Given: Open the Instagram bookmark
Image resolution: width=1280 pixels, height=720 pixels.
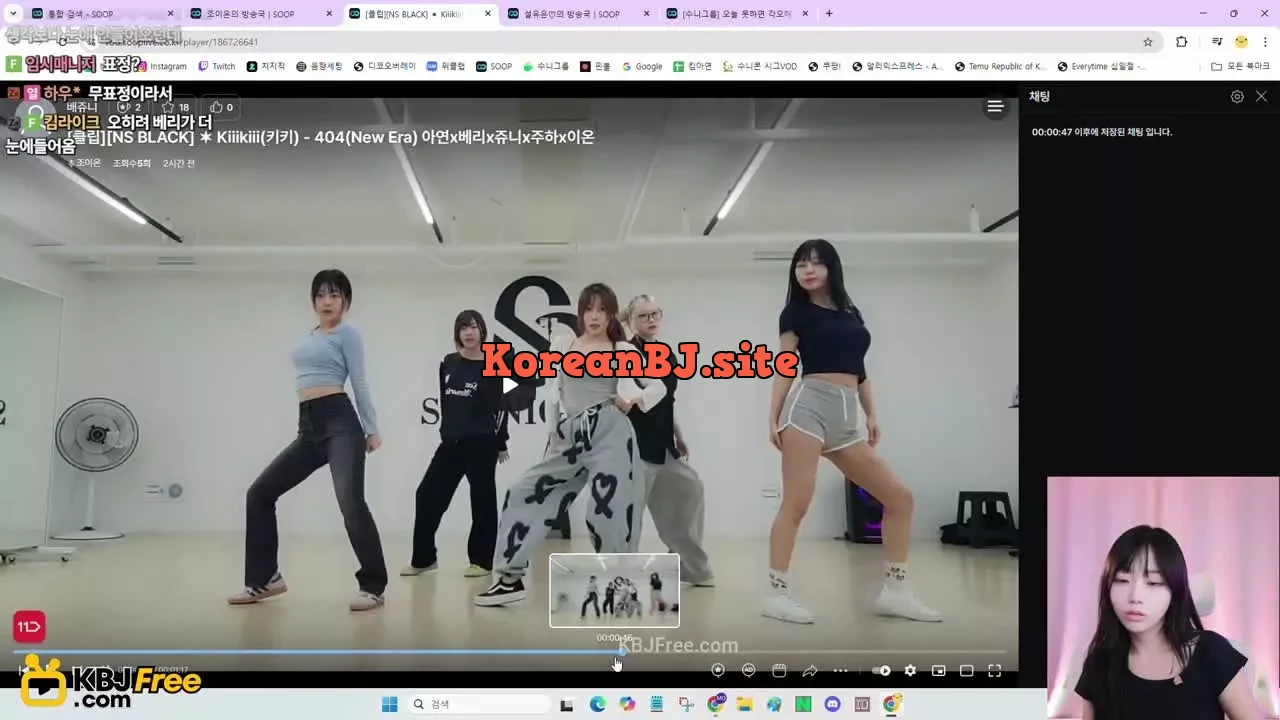Looking at the screenshot, I should pos(162,66).
